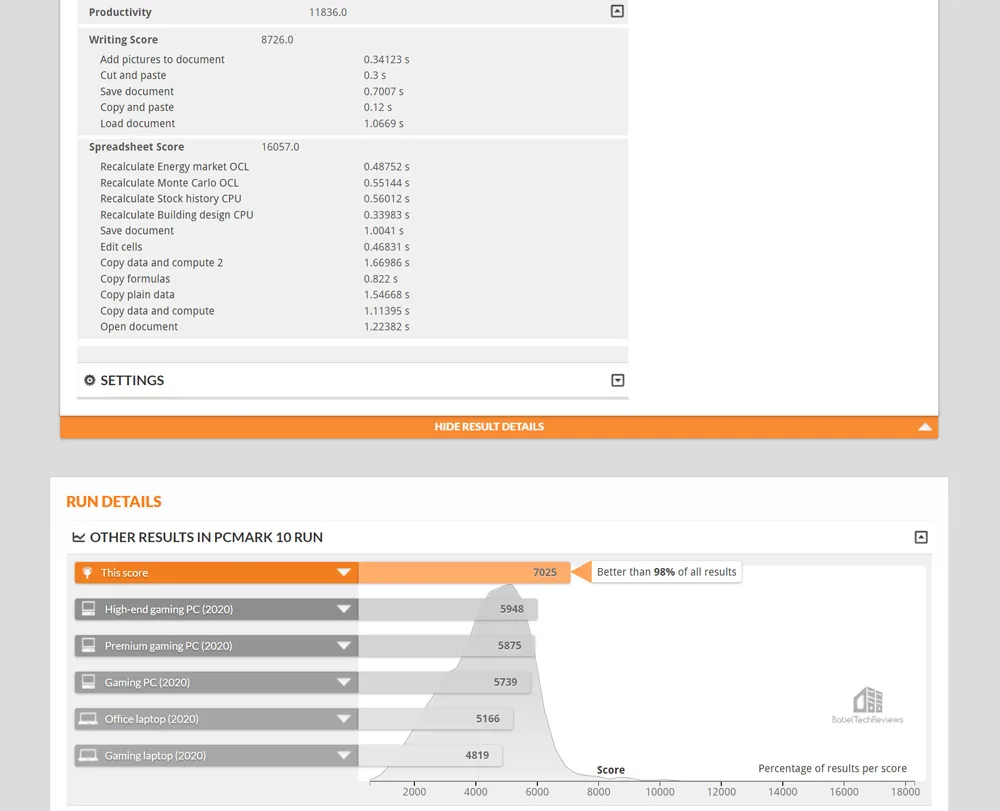1000x811 pixels.
Task: Select the Load document row
Action: click(353, 123)
